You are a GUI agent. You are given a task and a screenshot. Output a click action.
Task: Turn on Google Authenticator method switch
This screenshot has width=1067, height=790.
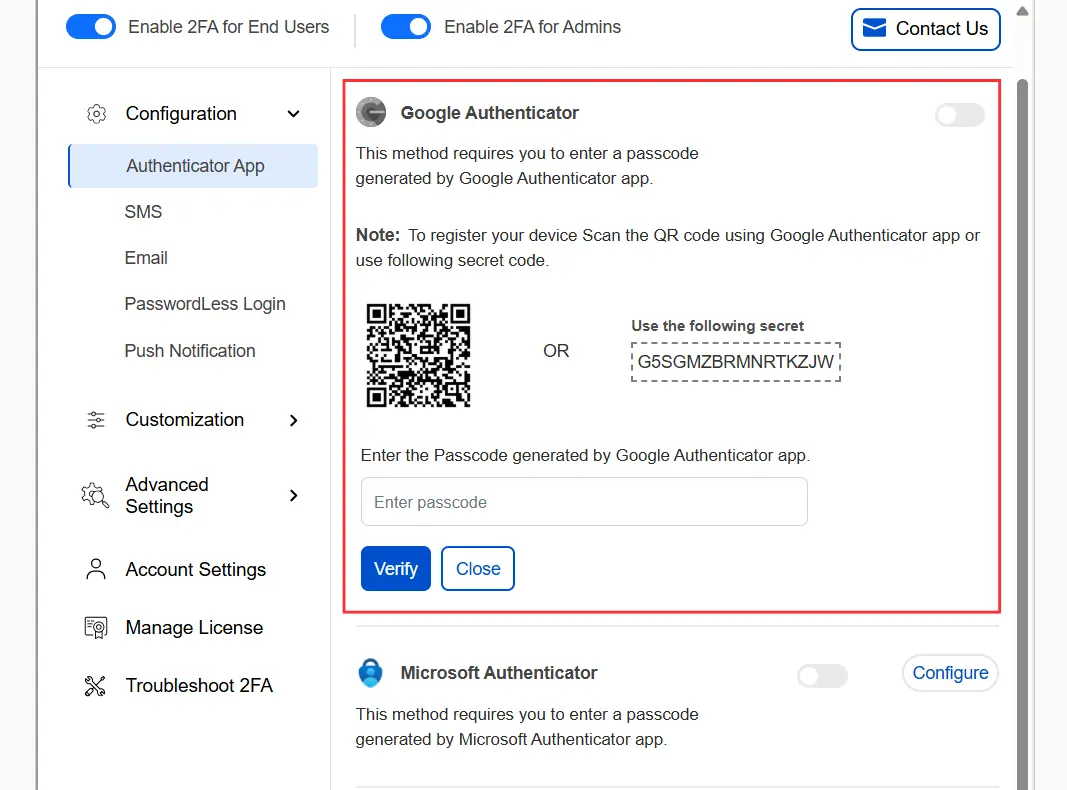pyautogui.click(x=959, y=115)
